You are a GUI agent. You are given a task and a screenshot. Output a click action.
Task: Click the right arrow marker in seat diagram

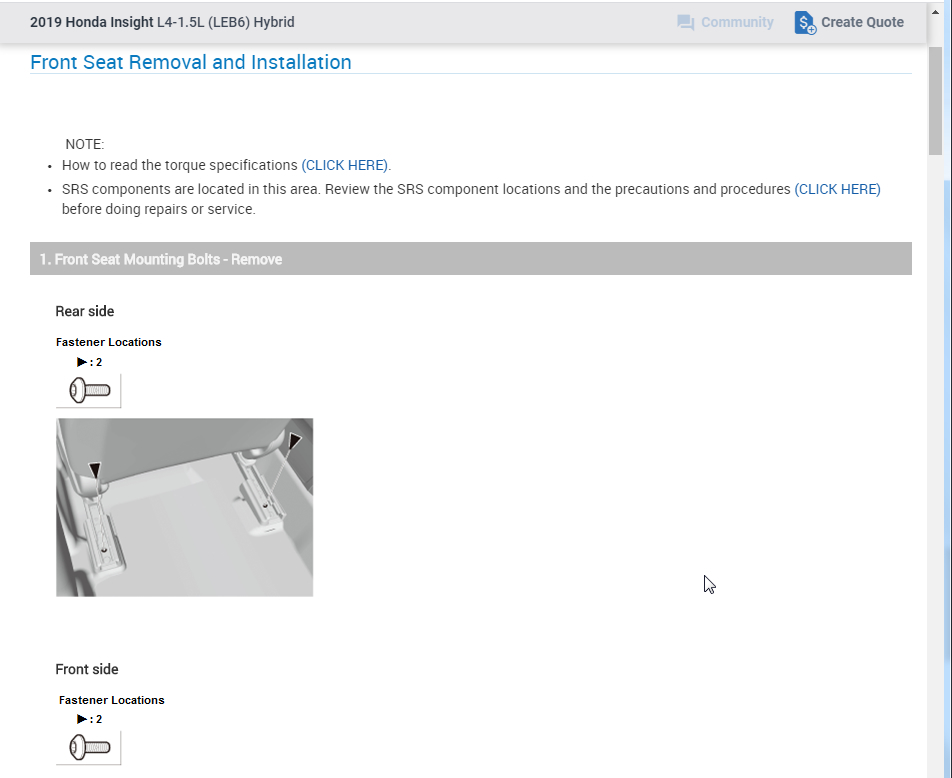[x=294, y=440]
